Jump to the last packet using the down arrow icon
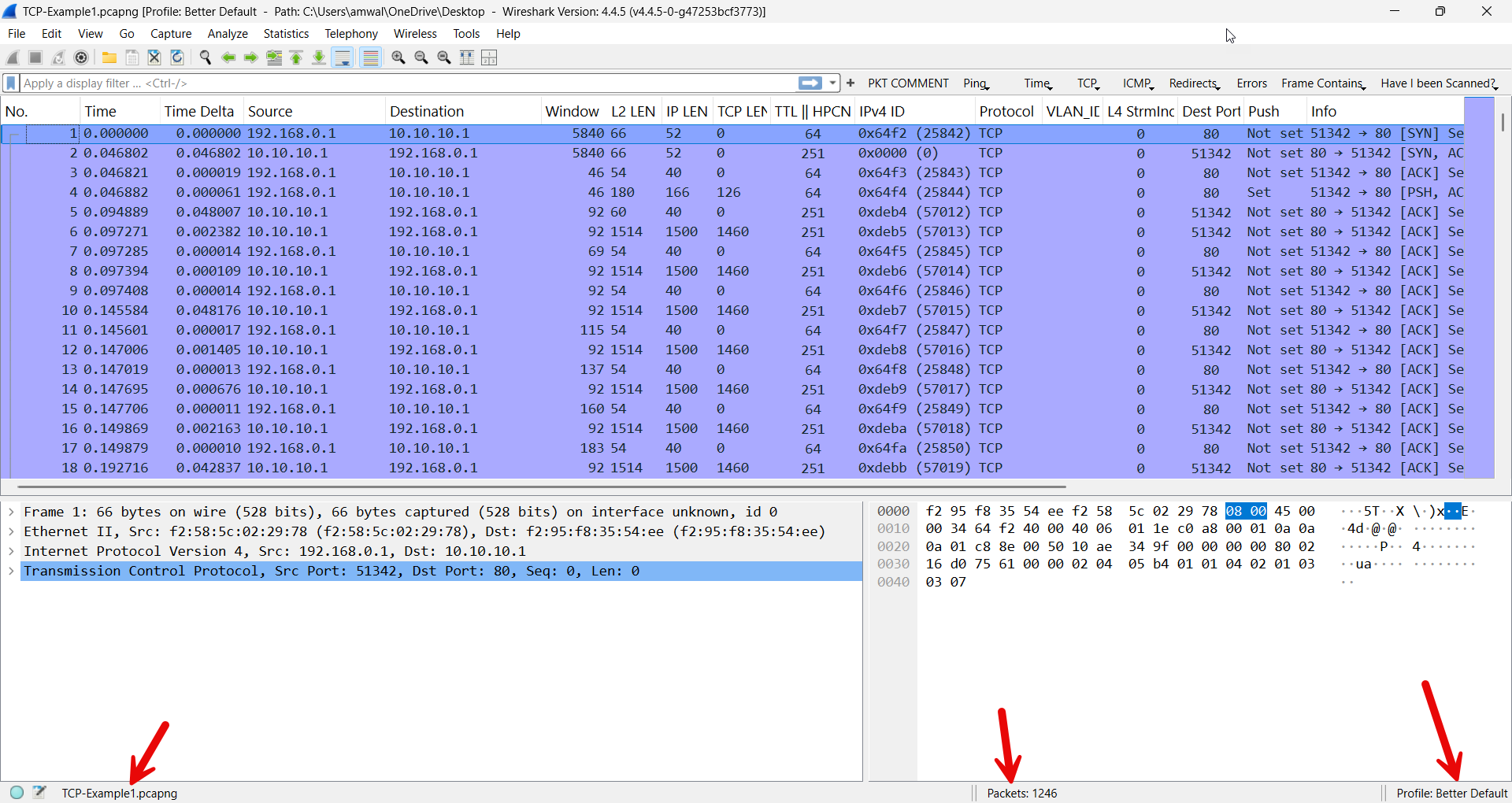This screenshot has width=1512, height=803. [319, 57]
